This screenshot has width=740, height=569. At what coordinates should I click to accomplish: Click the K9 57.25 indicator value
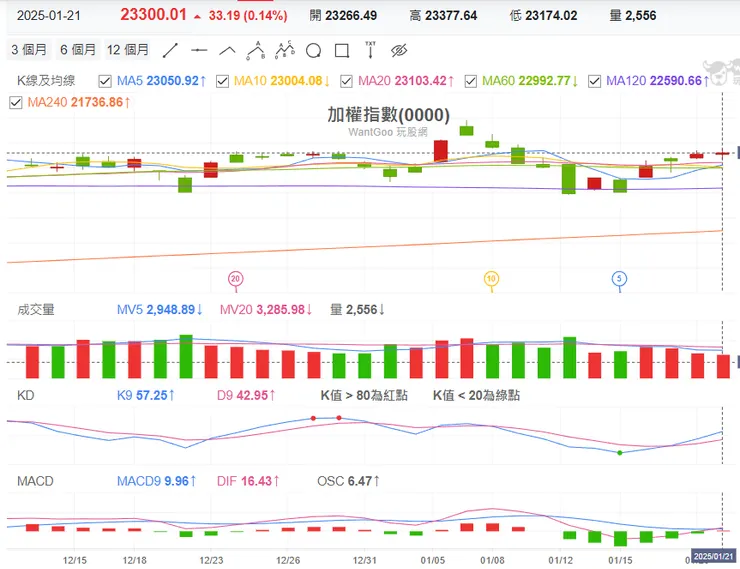click(146, 395)
